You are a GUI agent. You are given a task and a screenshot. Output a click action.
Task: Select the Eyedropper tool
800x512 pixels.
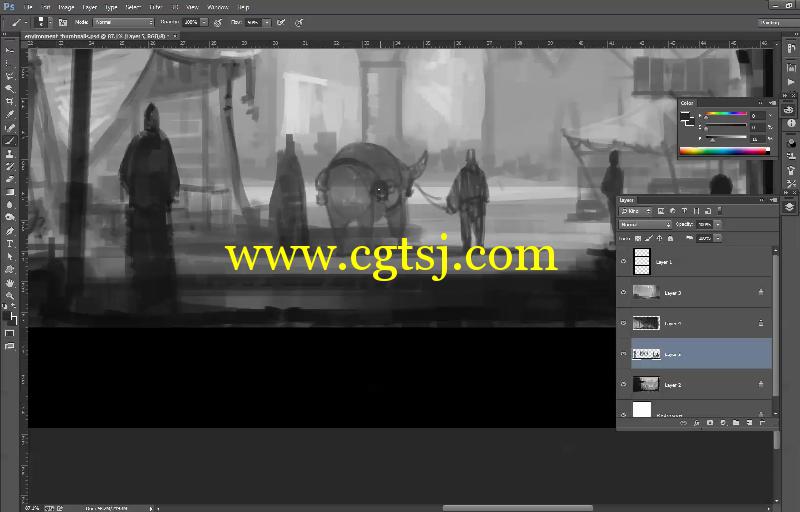(10, 115)
